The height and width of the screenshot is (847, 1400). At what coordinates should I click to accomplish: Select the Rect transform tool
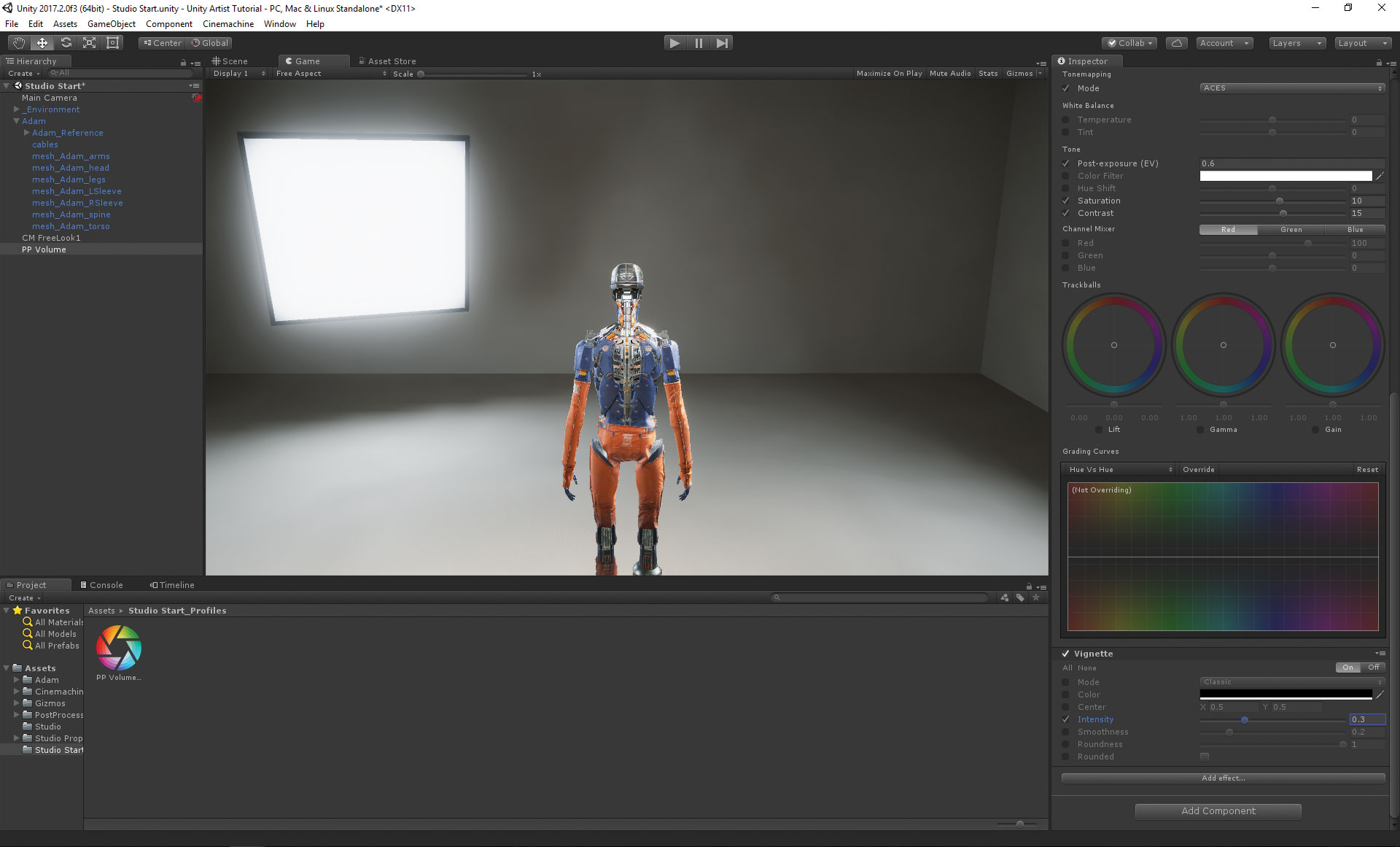[x=112, y=43]
